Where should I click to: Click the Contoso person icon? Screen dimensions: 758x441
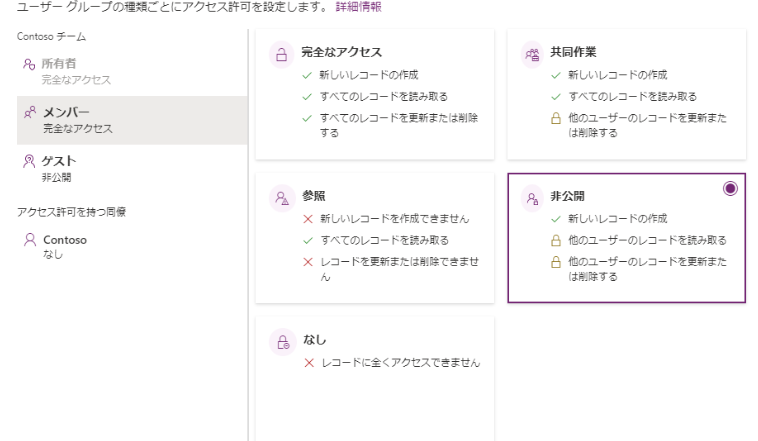click(30, 239)
